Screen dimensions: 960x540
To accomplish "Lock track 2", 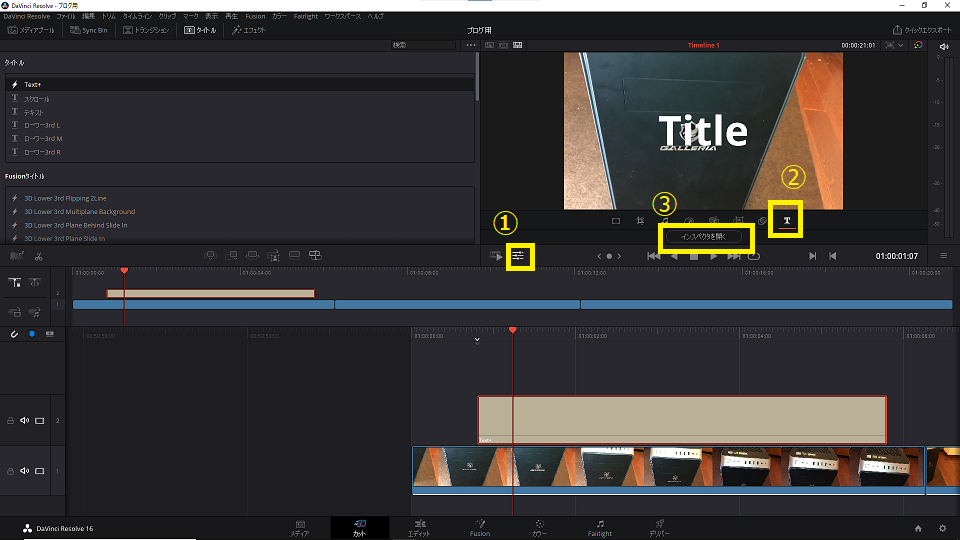I will click(10, 421).
